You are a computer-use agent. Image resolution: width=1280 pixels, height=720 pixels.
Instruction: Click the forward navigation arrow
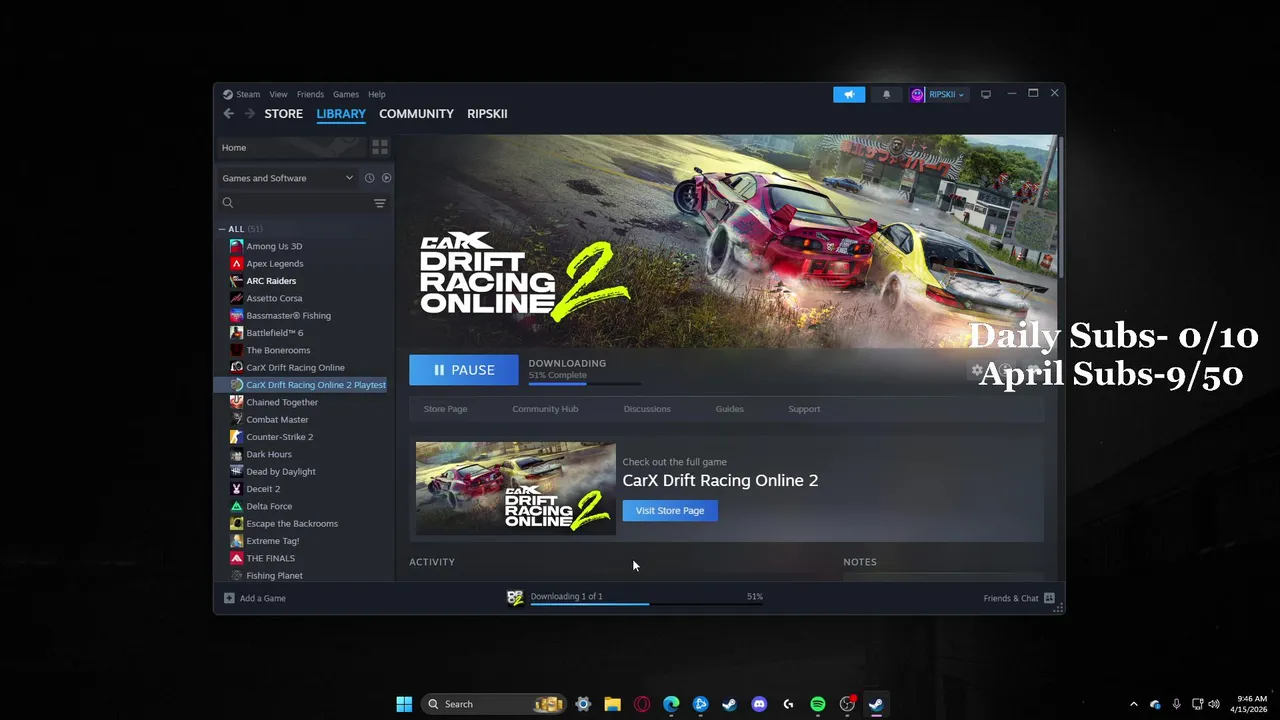pyautogui.click(x=250, y=114)
